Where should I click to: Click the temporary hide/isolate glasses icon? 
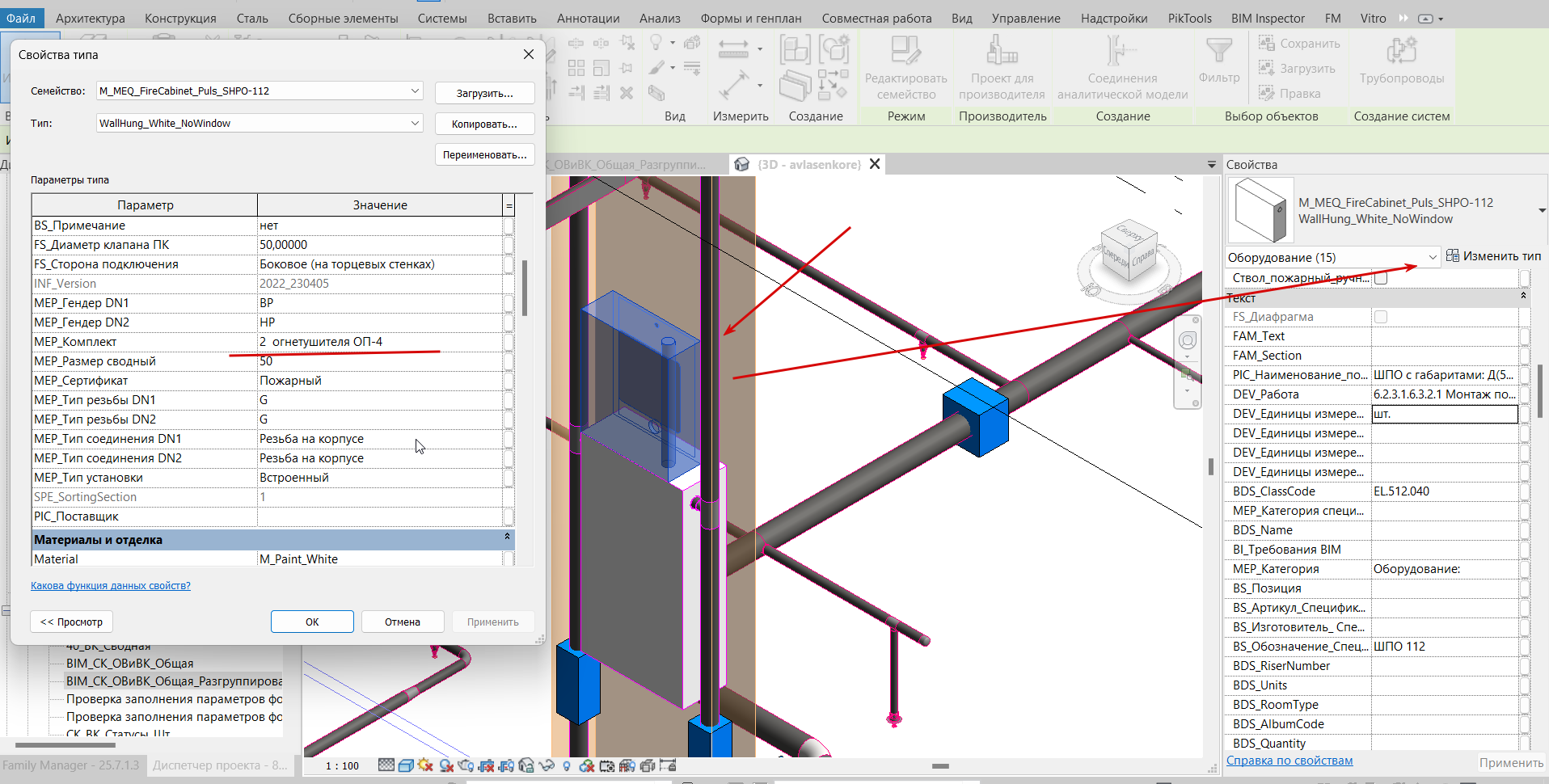pyautogui.click(x=547, y=765)
